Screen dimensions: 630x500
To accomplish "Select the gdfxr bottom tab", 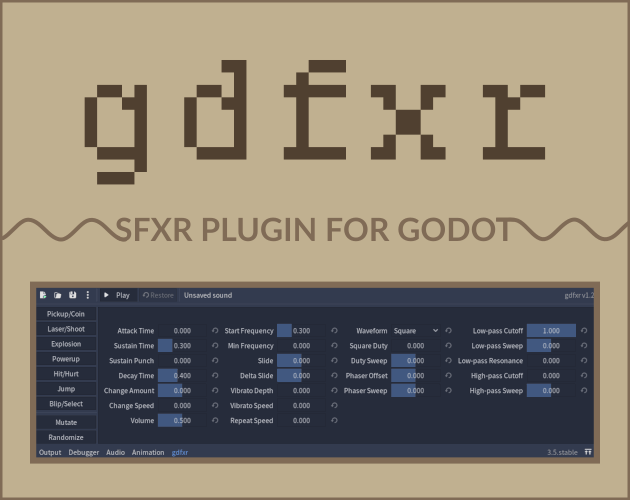I will coord(180,452).
